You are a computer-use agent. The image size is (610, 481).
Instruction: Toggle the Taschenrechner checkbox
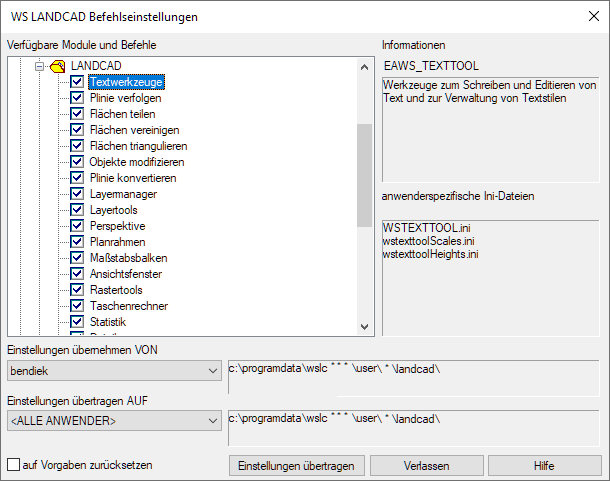pyautogui.click(x=77, y=306)
